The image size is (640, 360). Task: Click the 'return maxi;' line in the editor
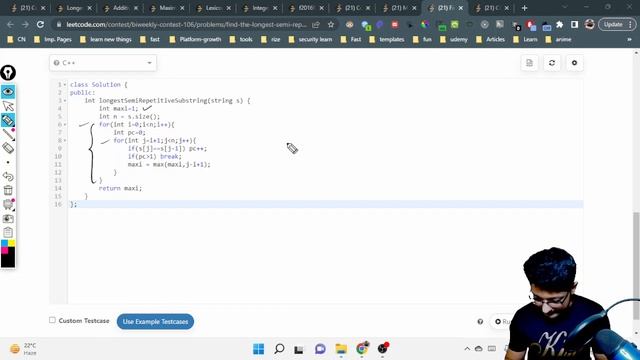coord(120,188)
